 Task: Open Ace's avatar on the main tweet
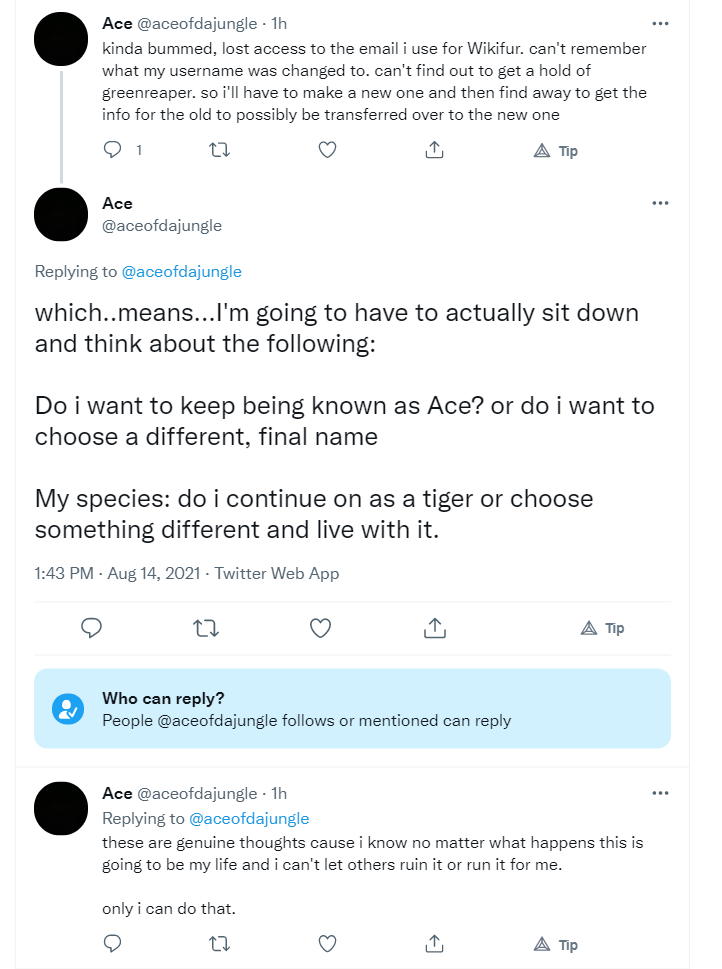tap(61, 214)
